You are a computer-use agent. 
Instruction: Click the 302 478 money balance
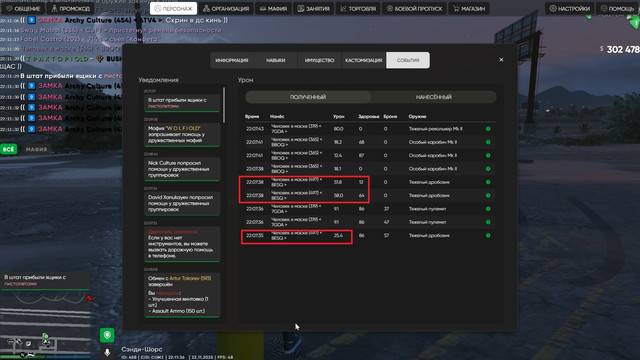(623, 49)
